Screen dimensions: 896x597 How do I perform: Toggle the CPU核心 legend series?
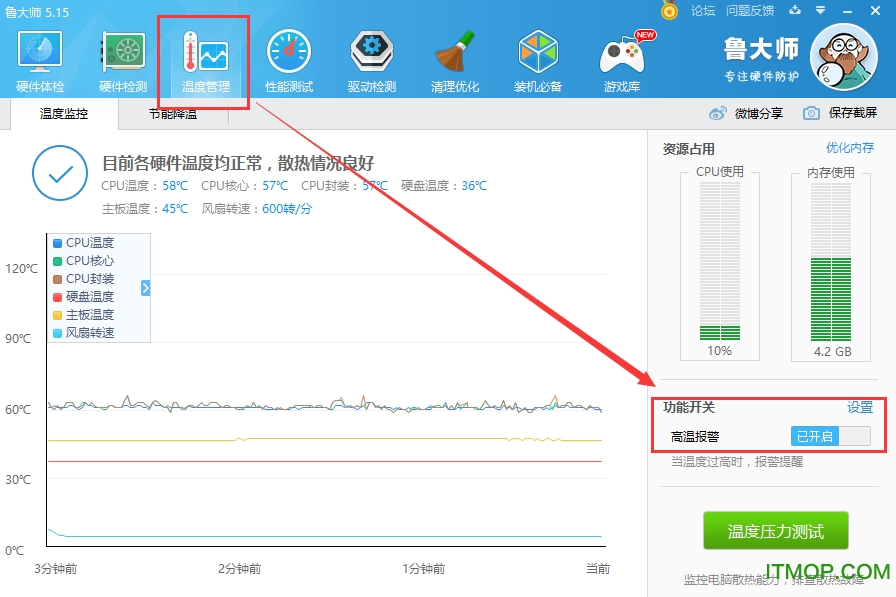pos(83,261)
